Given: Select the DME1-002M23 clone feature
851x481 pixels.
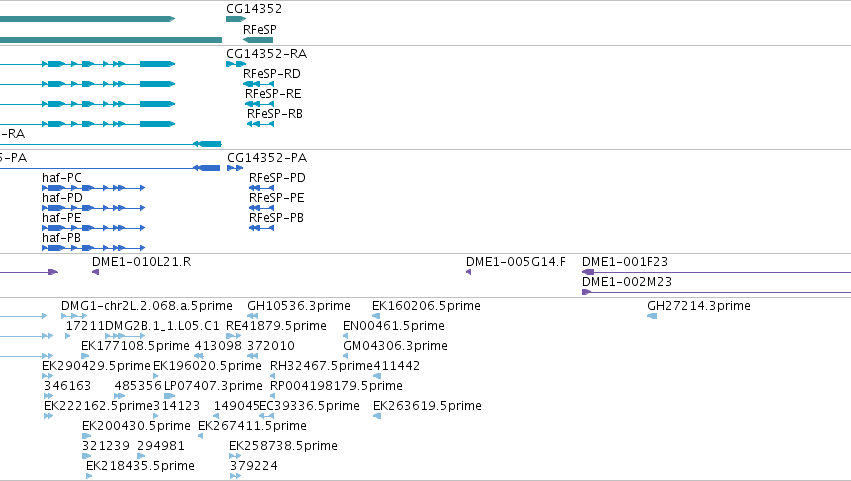Looking at the screenshot, I should 716,292.
